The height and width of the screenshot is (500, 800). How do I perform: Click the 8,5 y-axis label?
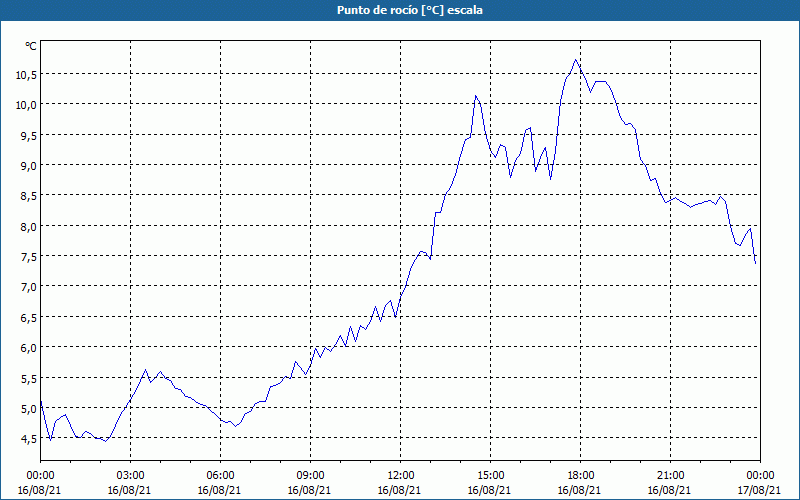pyautogui.click(x=29, y=196)
